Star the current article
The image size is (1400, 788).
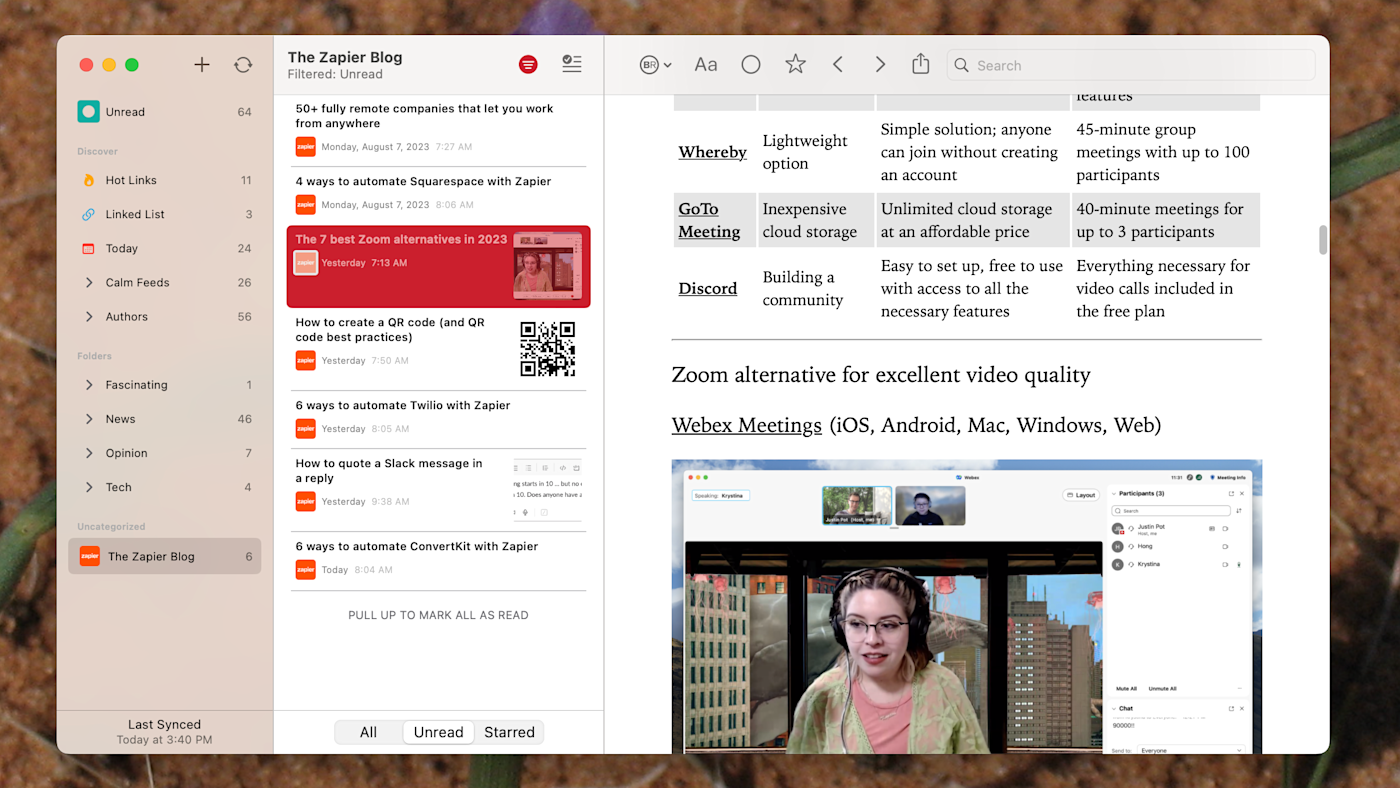pos(795,65)
